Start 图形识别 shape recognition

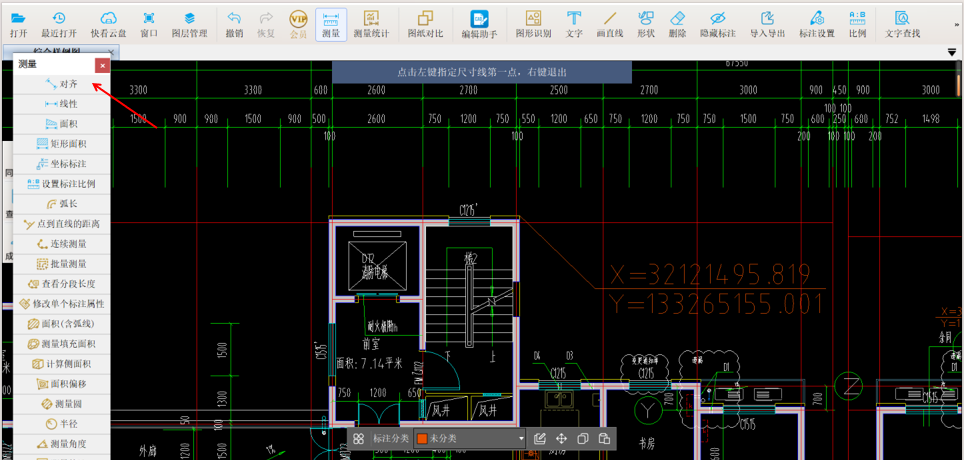[x=533, y=25]
